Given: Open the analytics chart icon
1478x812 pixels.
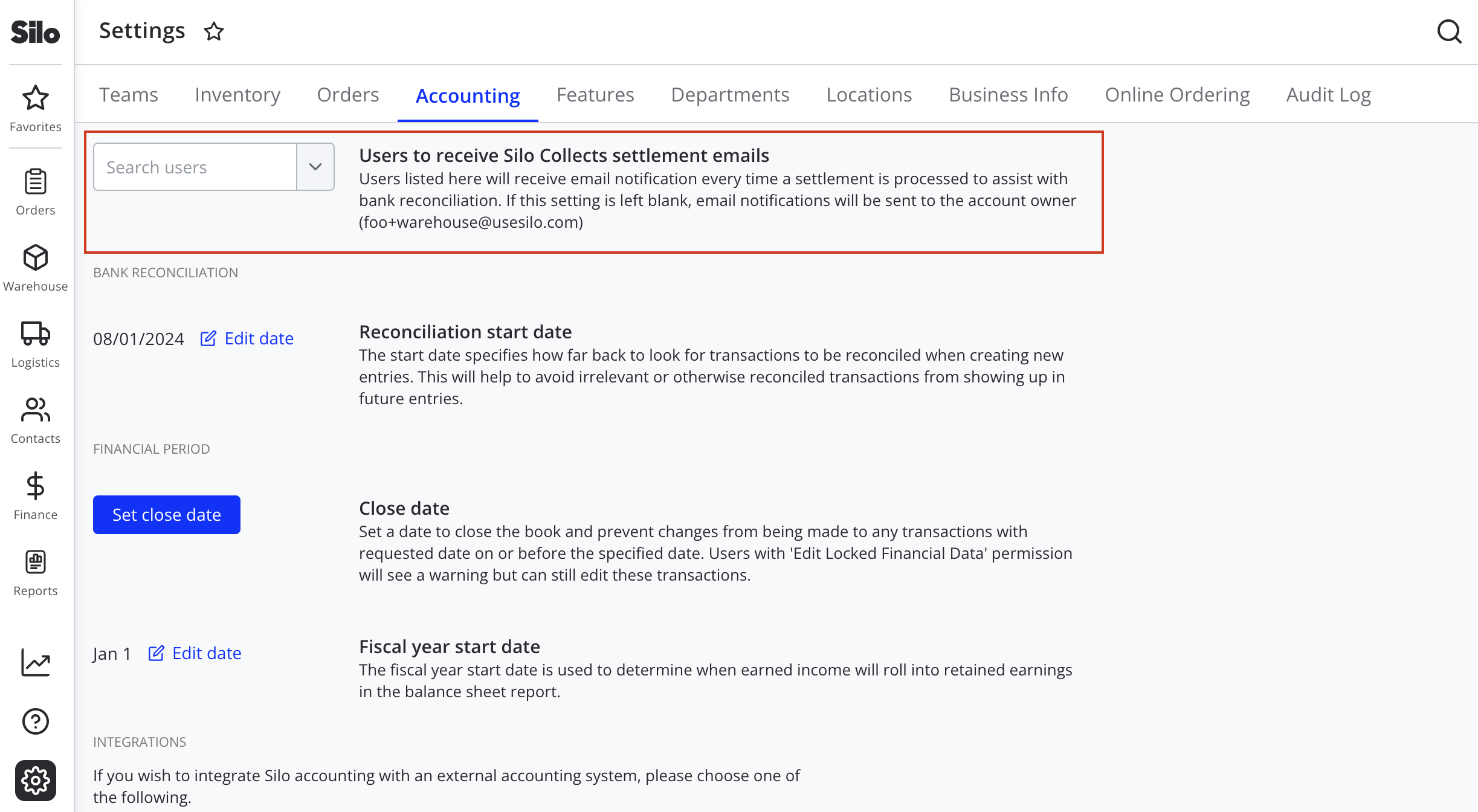Looking at the screenshot, I should 36,663.
